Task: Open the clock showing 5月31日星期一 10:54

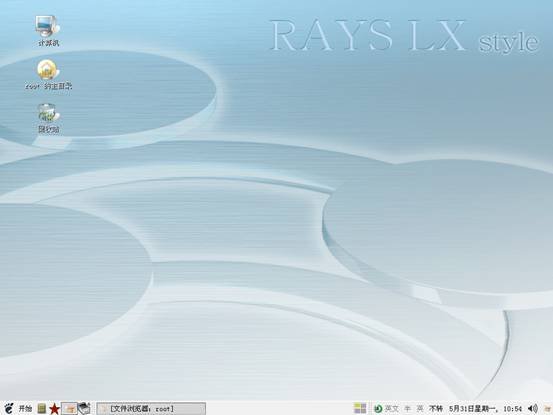Action: [x=485, y=409]
